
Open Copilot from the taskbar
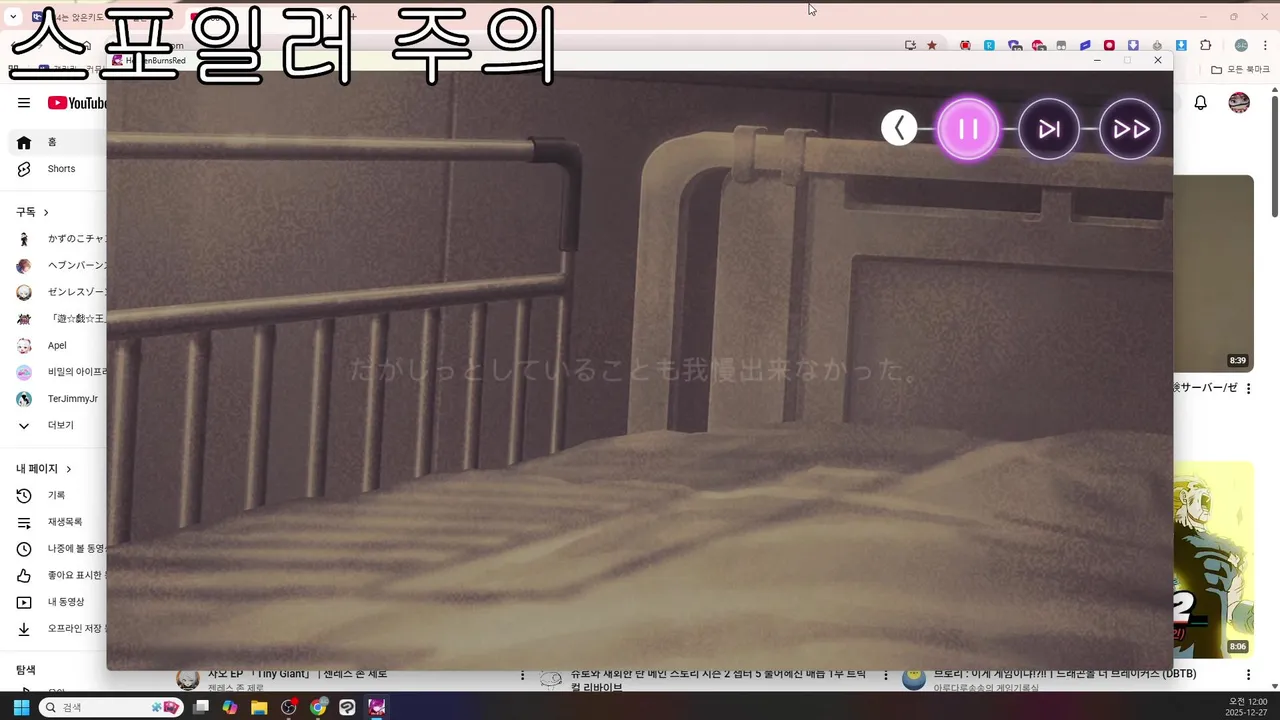[x=230, y=707]
